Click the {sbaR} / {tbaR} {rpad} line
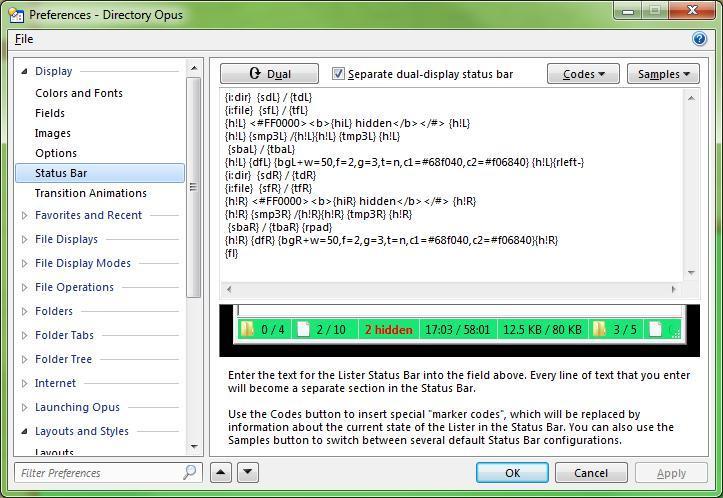The width and height of the screenshot is (723, 498). 279,227
